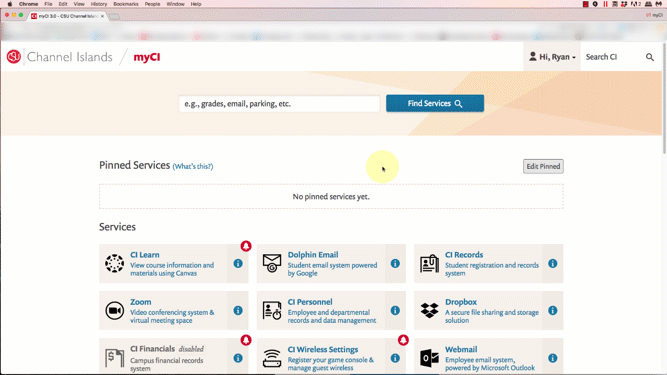667x375 pixels.
Task: Open Chrome menu in menu bar
Action: point(29,4)
